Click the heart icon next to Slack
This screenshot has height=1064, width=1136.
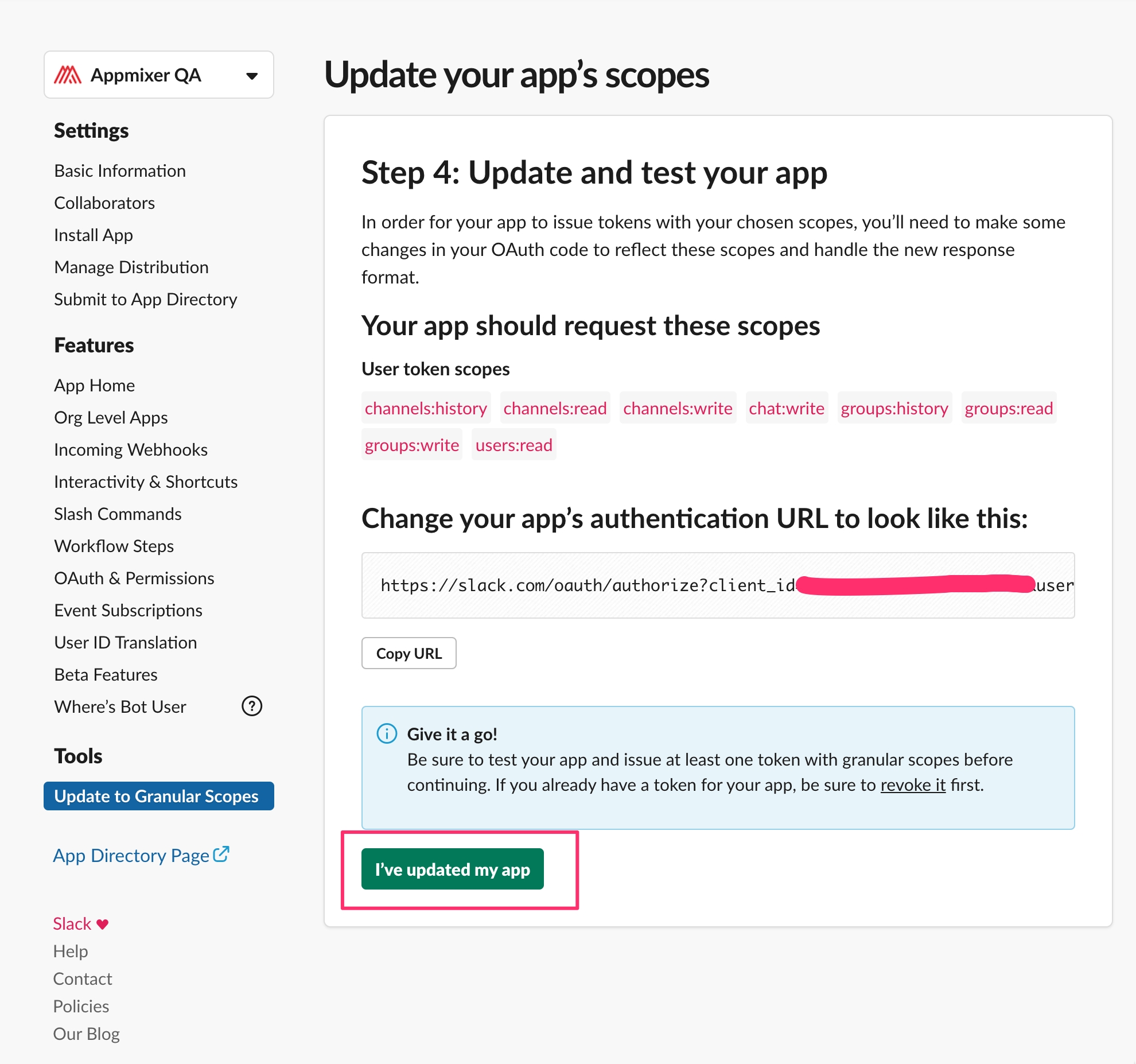tap(103, 924)
